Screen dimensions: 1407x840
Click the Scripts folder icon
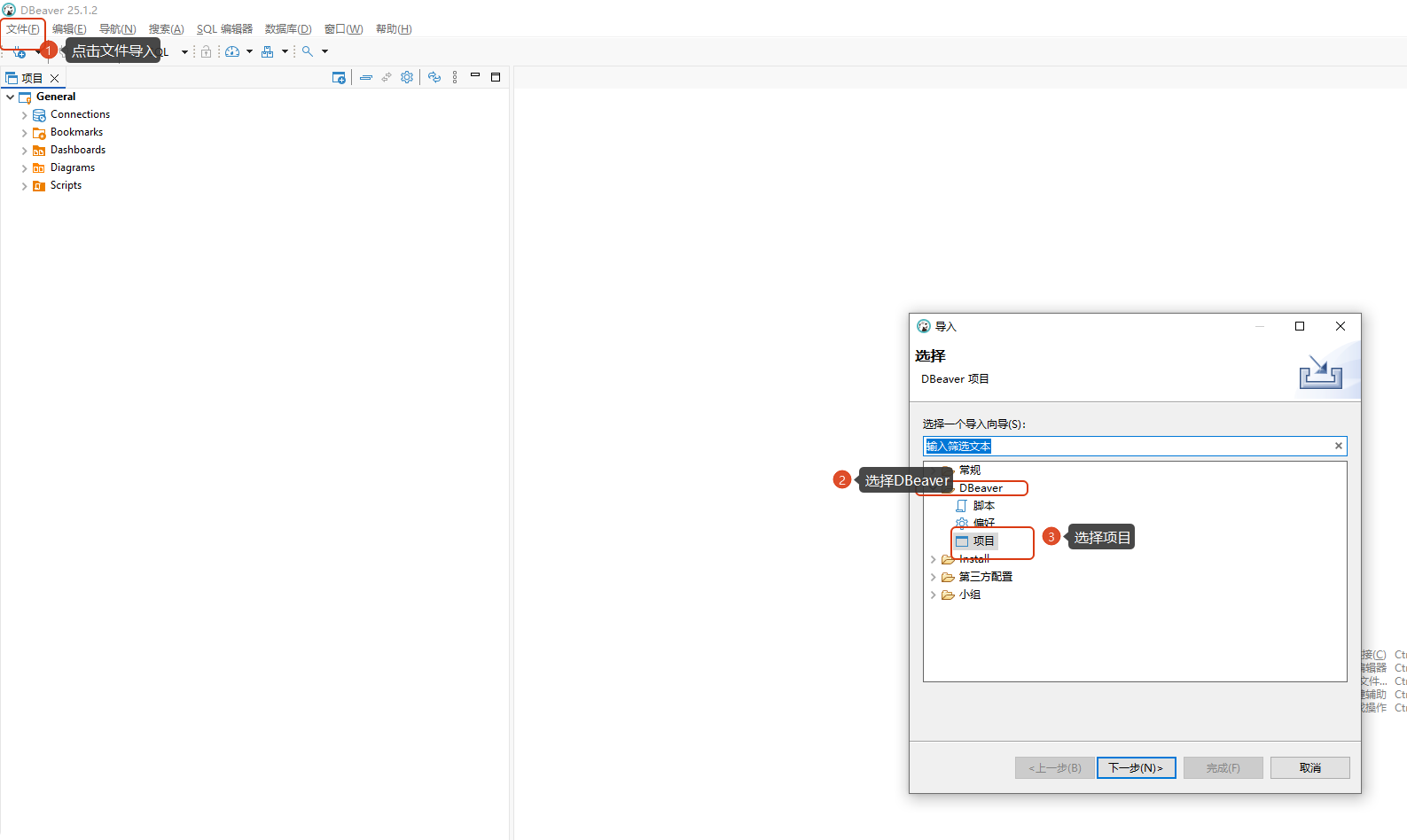[39, 186]
